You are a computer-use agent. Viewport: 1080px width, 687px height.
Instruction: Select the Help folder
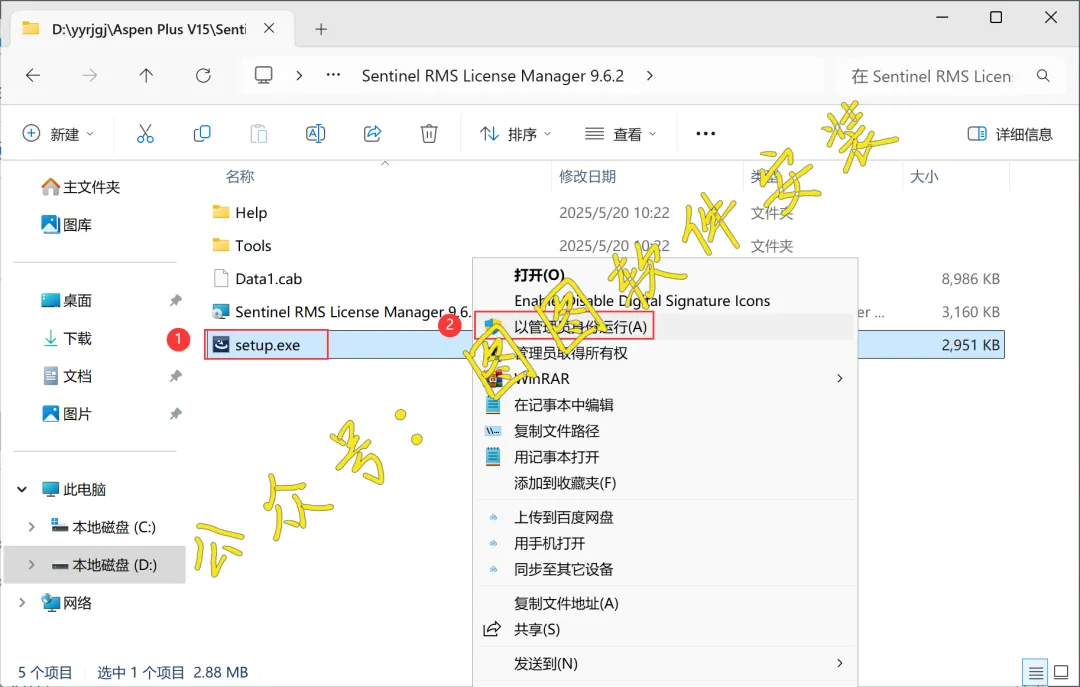pyautogui.click(x=240, y=212)
